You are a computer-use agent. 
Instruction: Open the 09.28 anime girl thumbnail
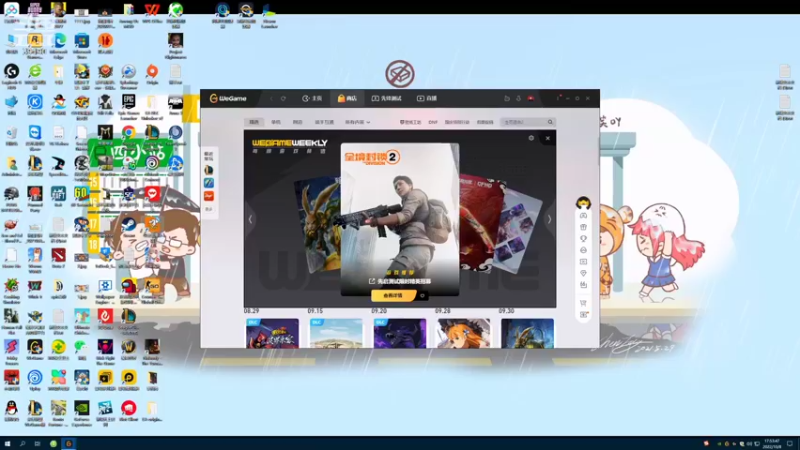point(463,333)
